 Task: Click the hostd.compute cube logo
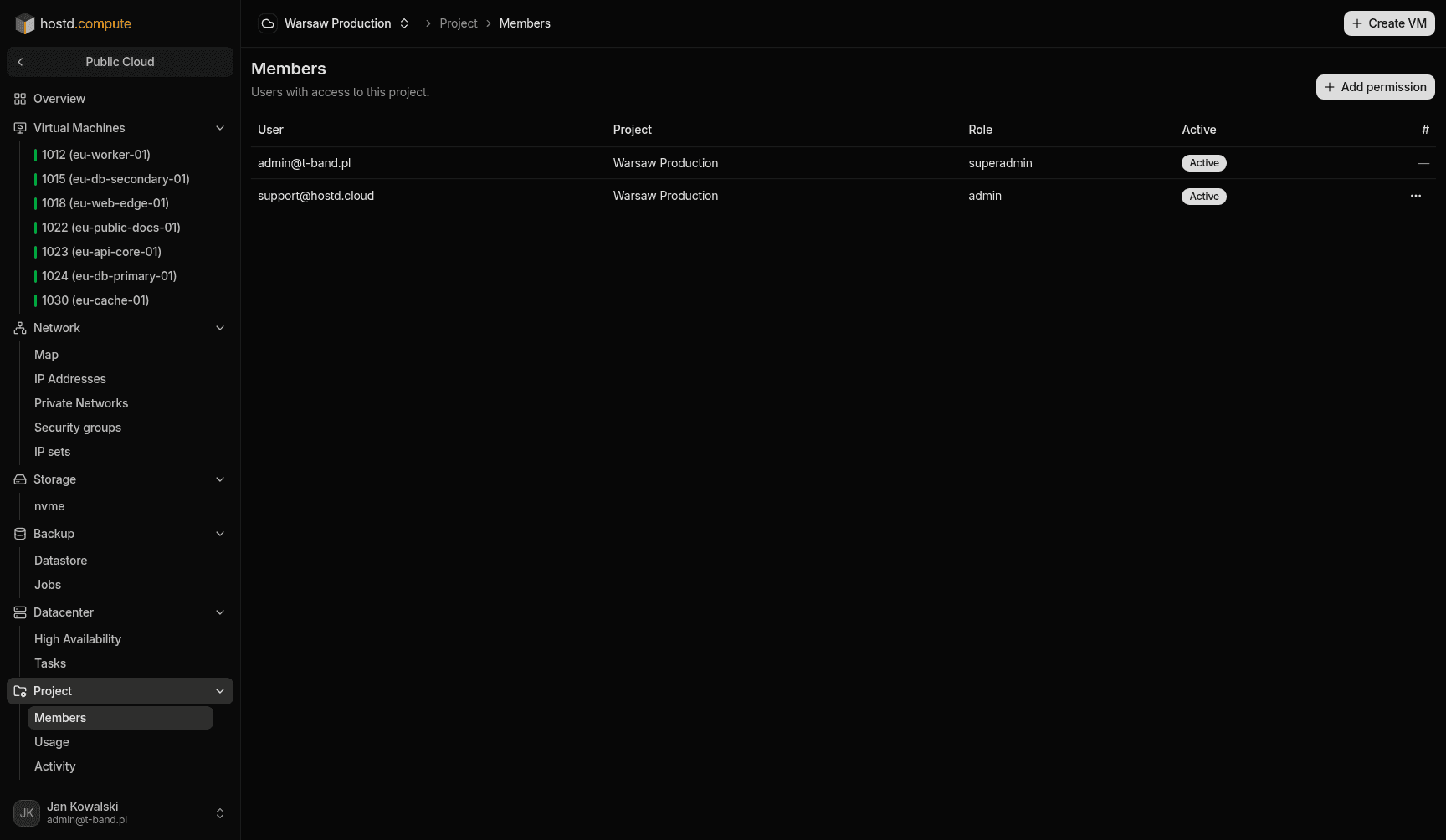(x=25, y=23)
